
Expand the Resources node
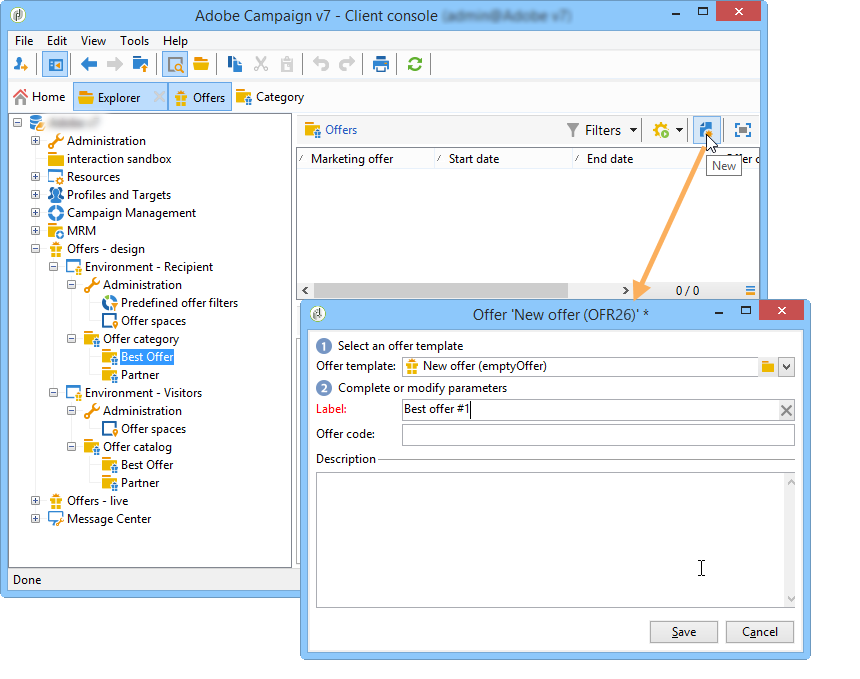[x=36, y=177]
